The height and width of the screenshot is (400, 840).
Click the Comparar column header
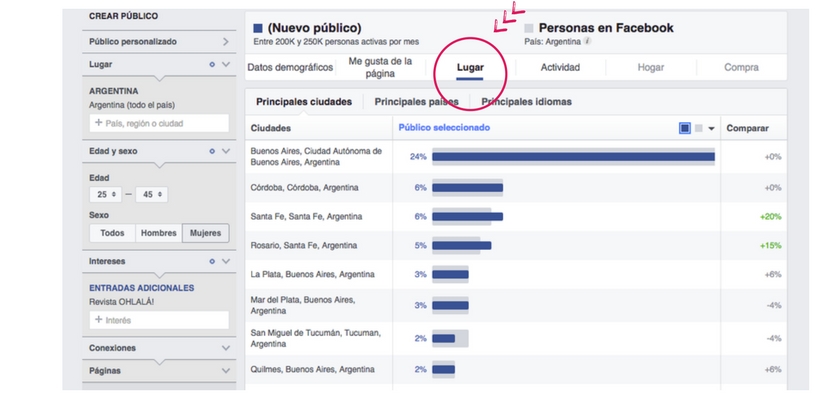747,129
